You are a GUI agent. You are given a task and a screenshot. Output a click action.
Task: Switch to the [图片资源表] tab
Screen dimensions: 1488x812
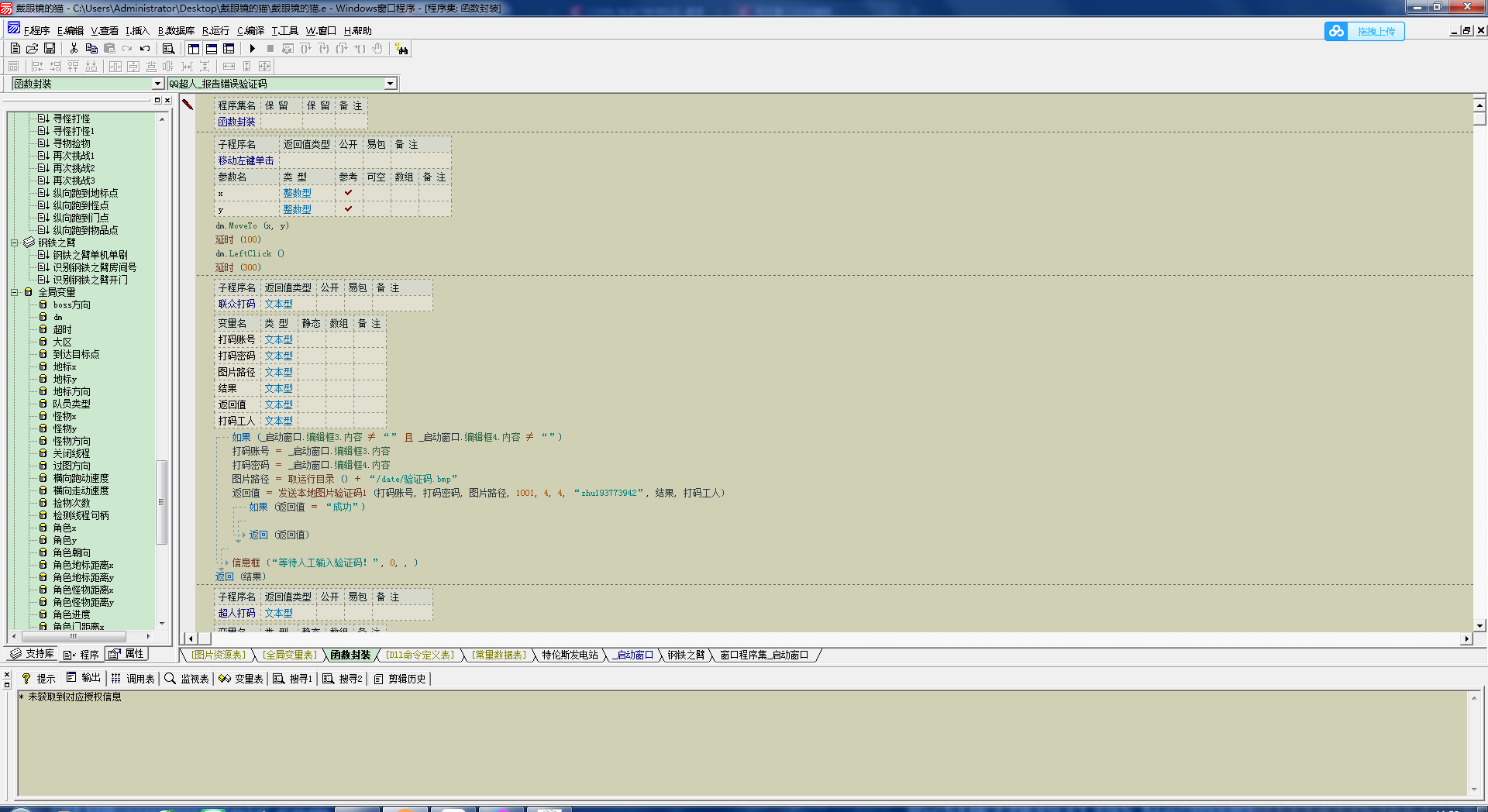pyautogui.click(x=219, y=655)
